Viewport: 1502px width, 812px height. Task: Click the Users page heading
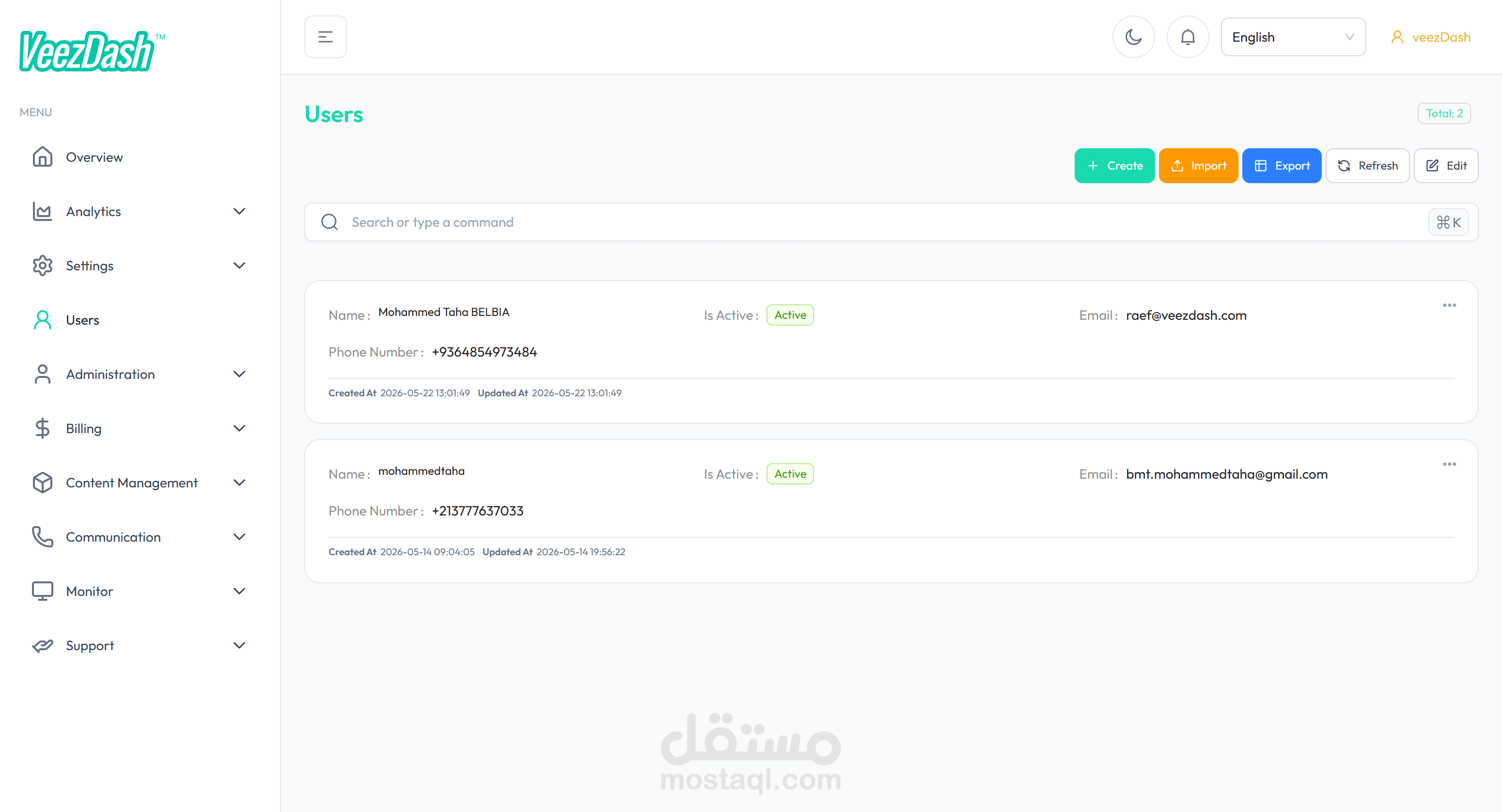(x=334, y=114)
